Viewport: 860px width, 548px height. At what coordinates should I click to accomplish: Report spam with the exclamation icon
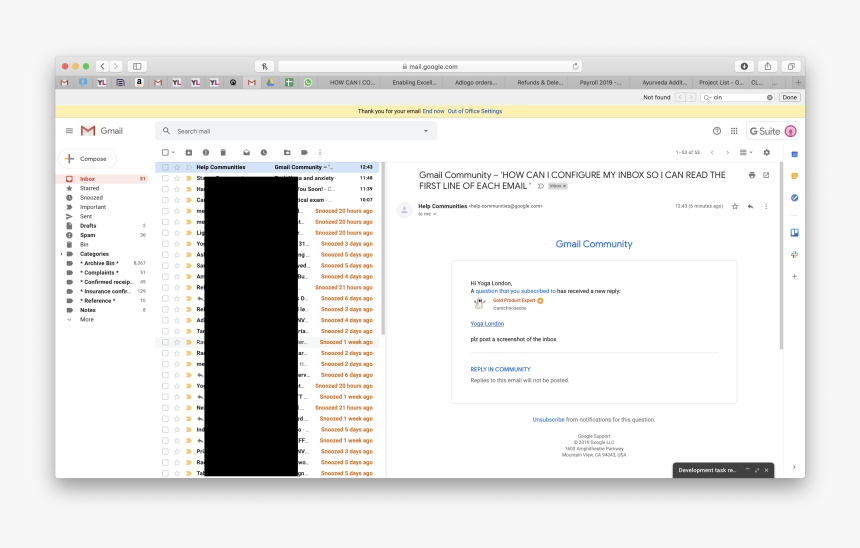[x=206, y=152]
